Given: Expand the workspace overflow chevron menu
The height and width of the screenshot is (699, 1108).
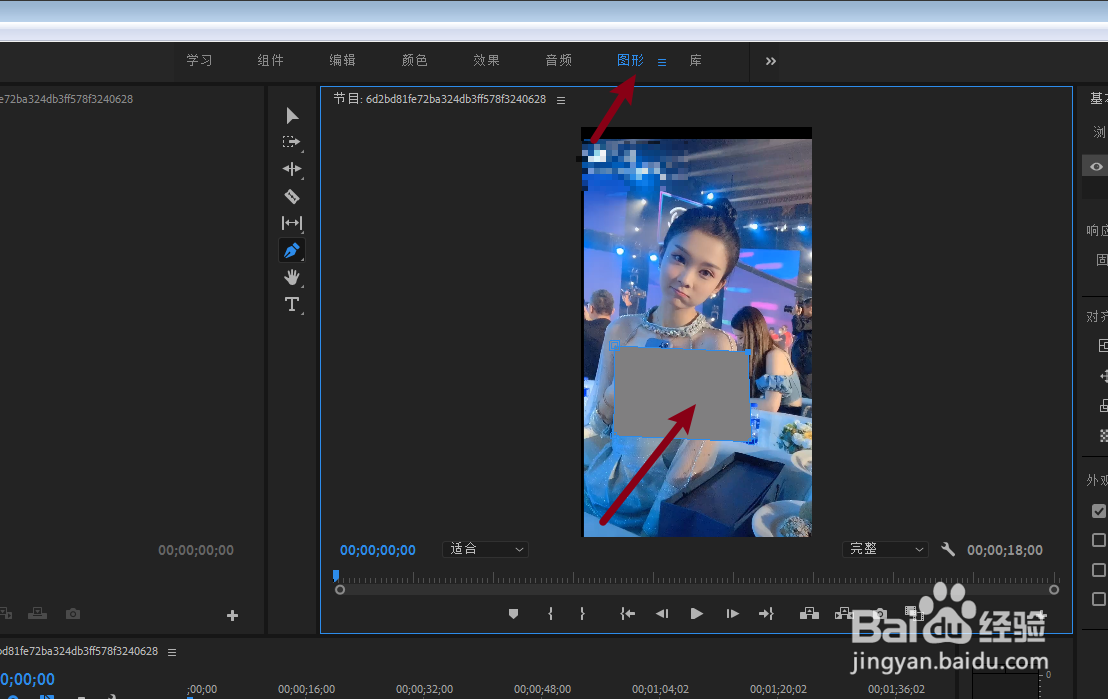Looking at the screenshot, I should coord(771,61).
